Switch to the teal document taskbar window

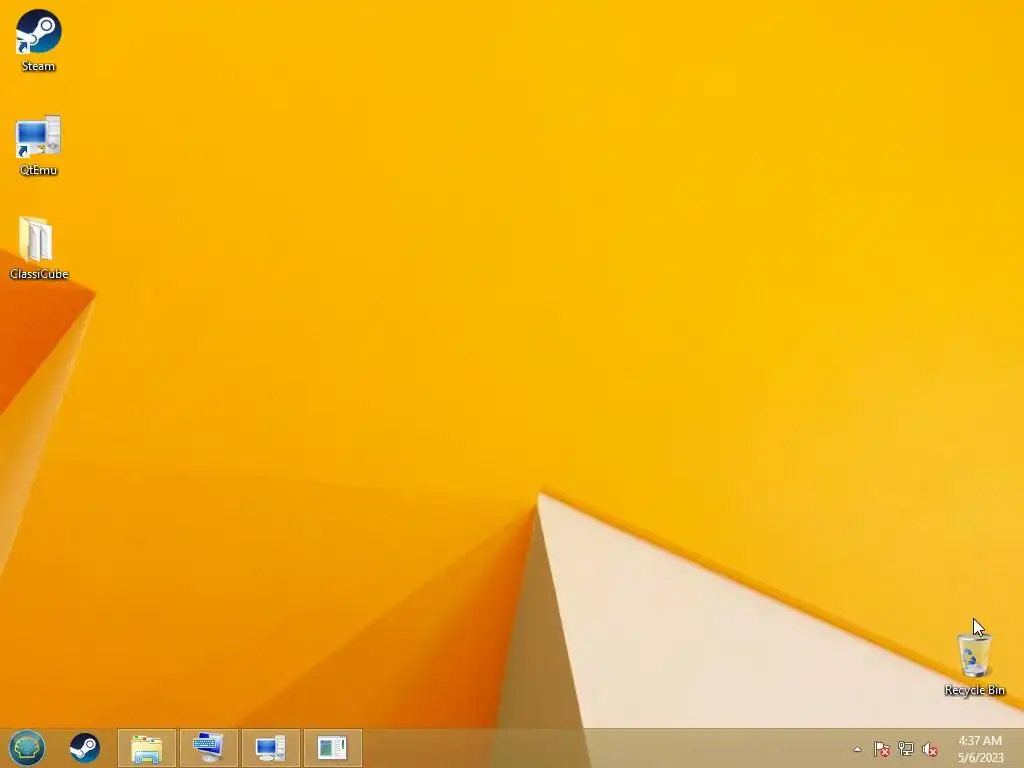[x=332, y=748]
